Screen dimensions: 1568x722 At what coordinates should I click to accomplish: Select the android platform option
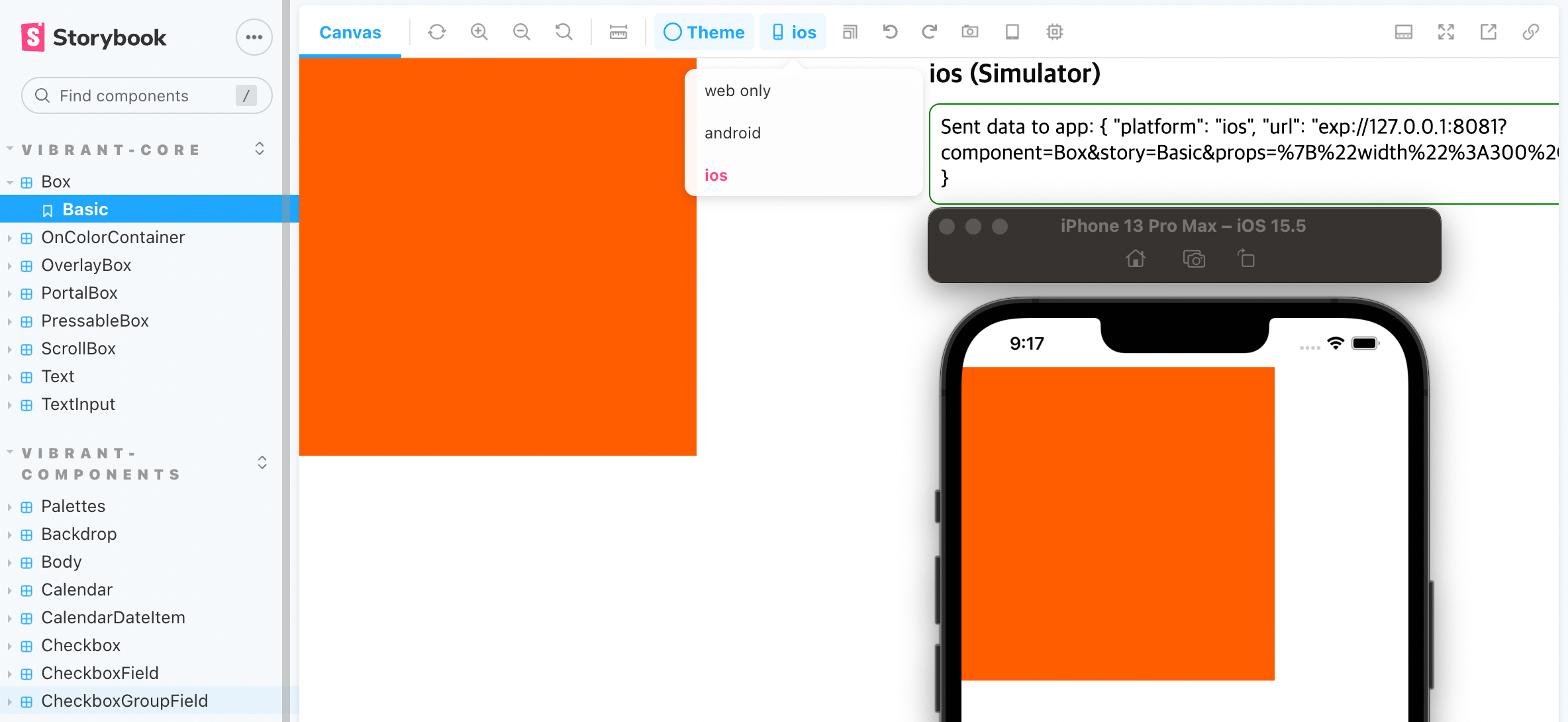(x=732, y=132)
